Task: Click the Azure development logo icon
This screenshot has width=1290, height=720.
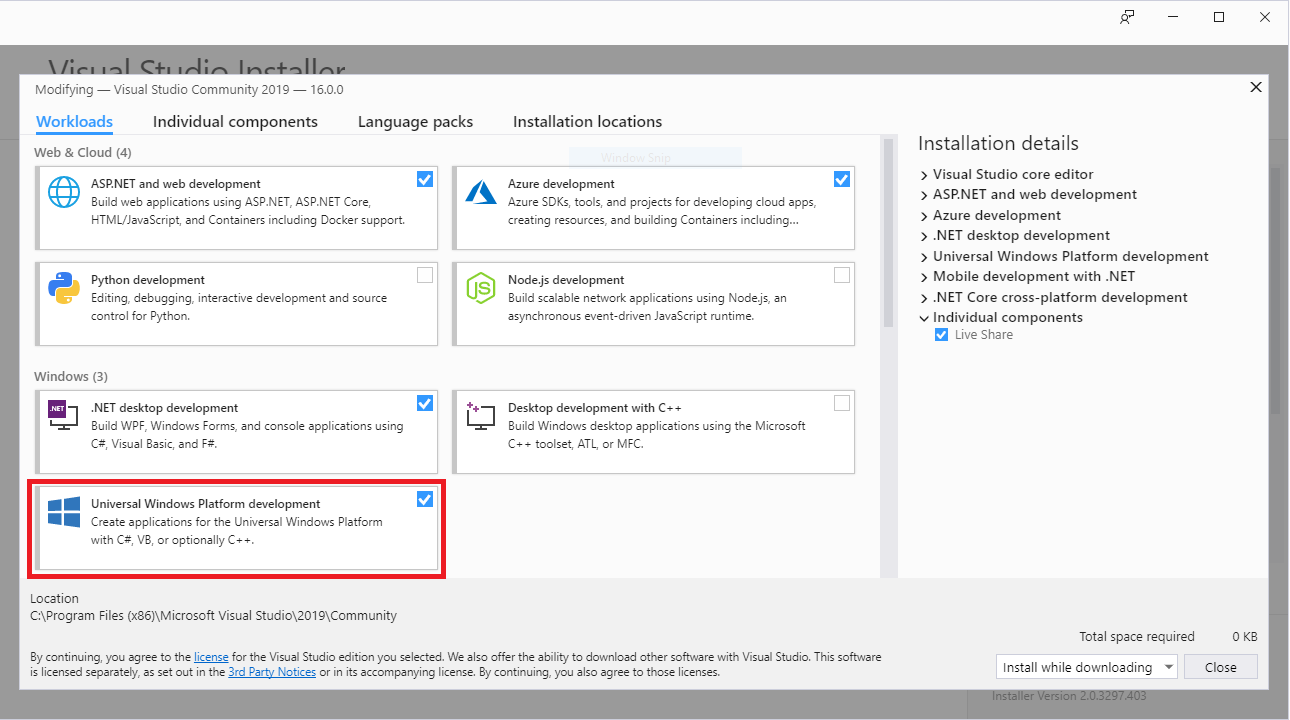Action: coord(481,191)
